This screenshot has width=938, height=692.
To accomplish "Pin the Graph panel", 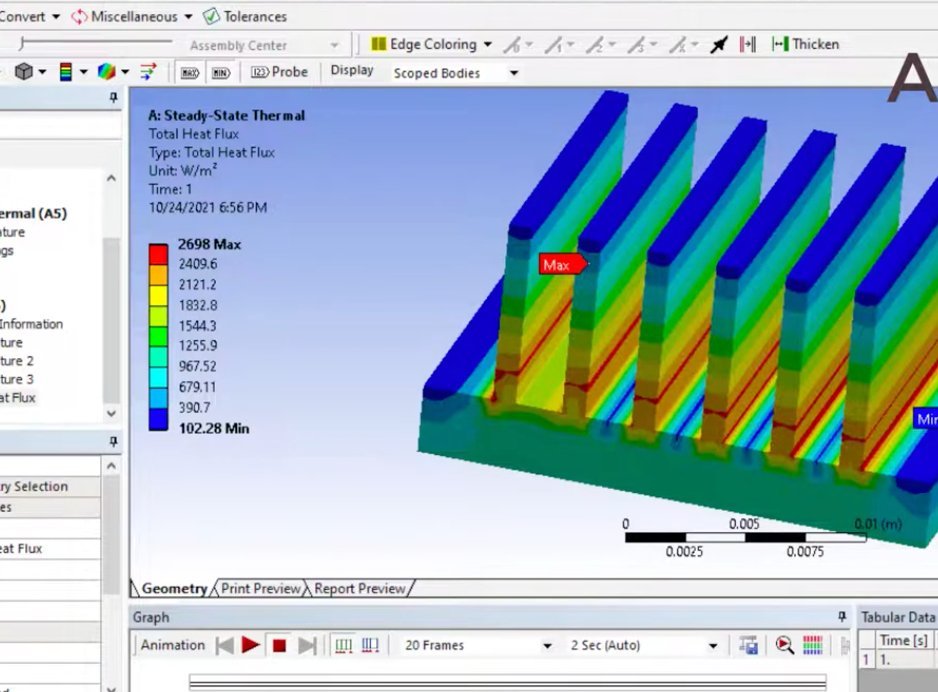I will coord(842,617).
